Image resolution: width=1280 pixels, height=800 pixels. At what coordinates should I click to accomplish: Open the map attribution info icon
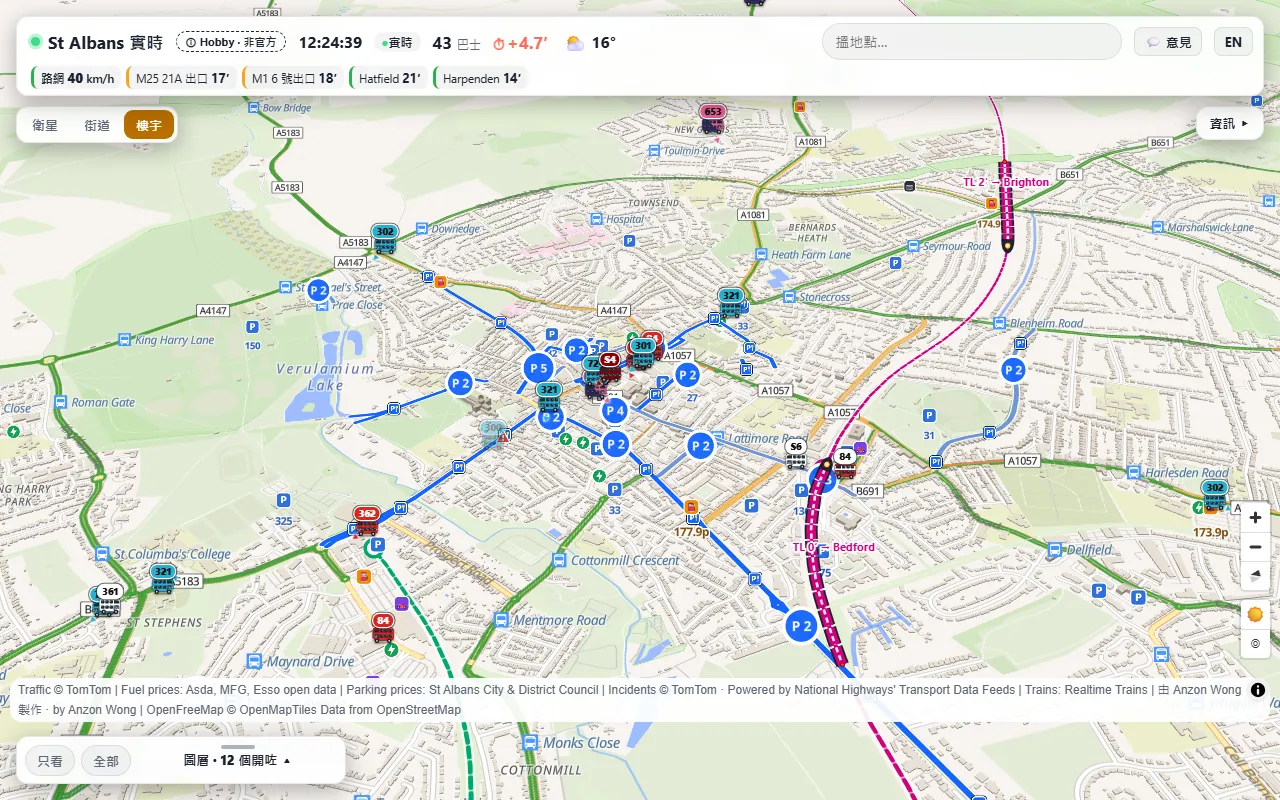tap(1258, 690)
